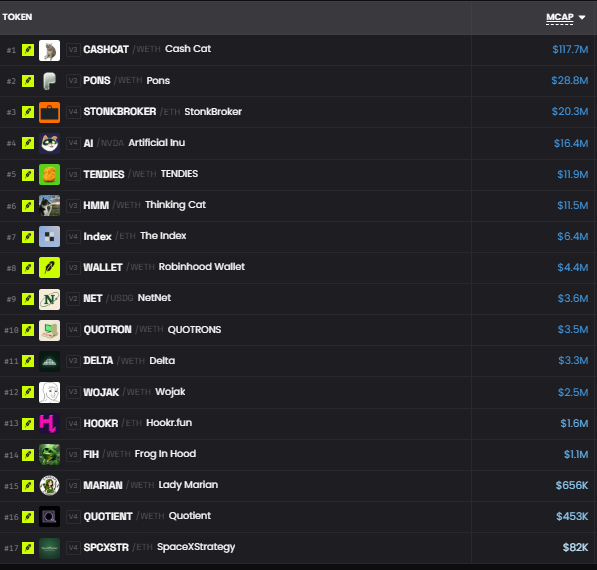Click the feather badge on PONS row
Image resolution: width=597 pixels, height=570 pixels.
tap(28, 81)
